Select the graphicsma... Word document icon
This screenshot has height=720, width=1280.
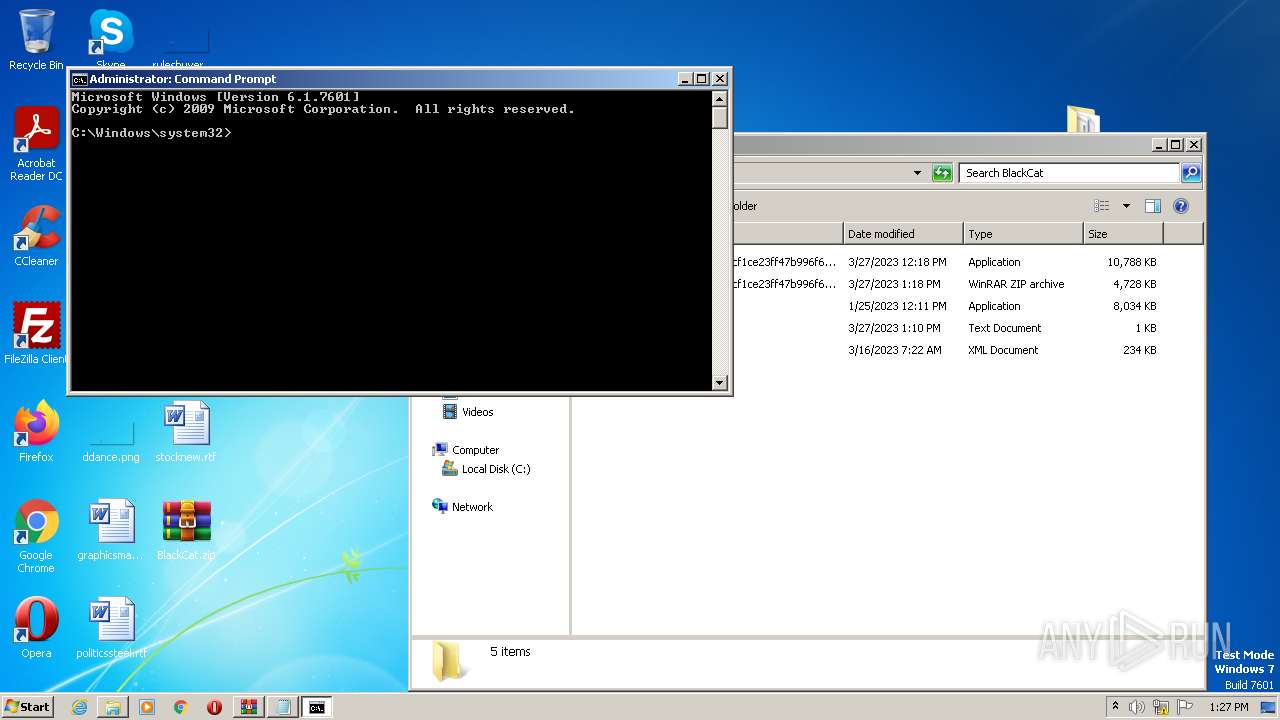click(x=111, y=530)
